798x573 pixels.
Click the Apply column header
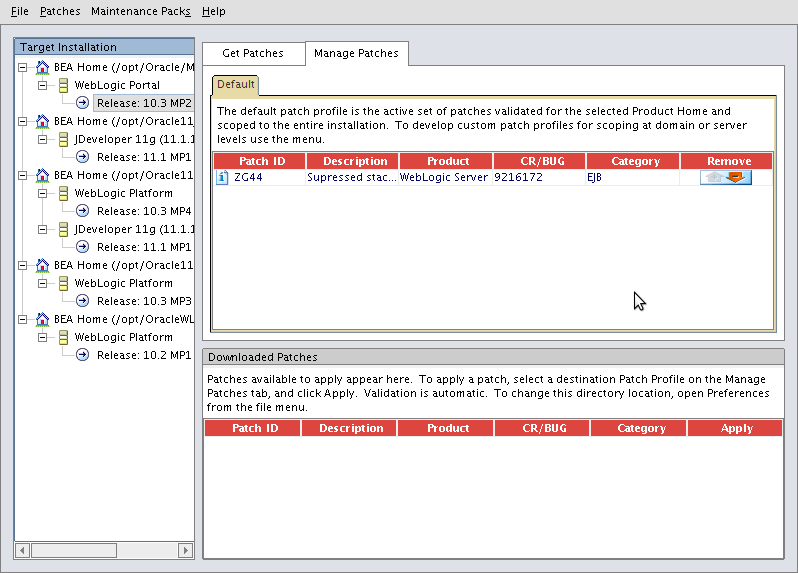[x=735, y=428]
